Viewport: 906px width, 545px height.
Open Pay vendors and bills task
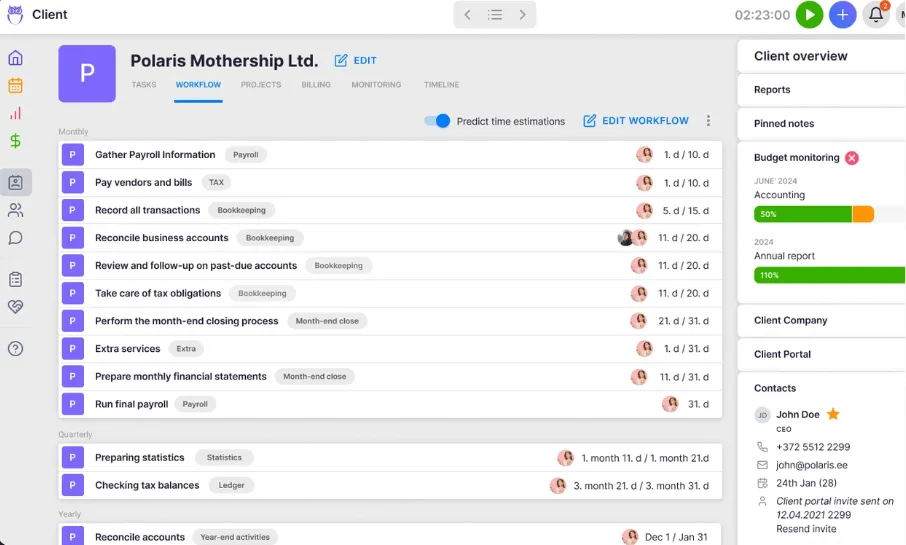(x=390, y=183)
